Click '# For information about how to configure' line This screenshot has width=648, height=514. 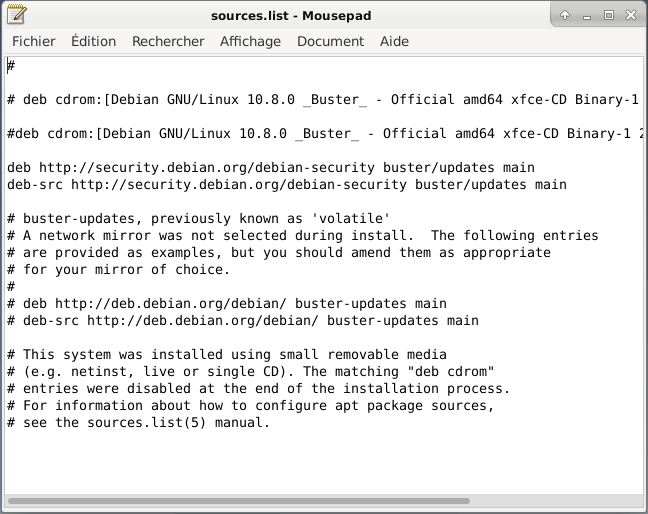[250, 405]
